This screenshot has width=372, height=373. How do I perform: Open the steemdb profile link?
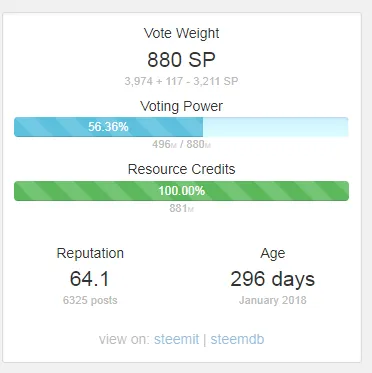[237, 339]
